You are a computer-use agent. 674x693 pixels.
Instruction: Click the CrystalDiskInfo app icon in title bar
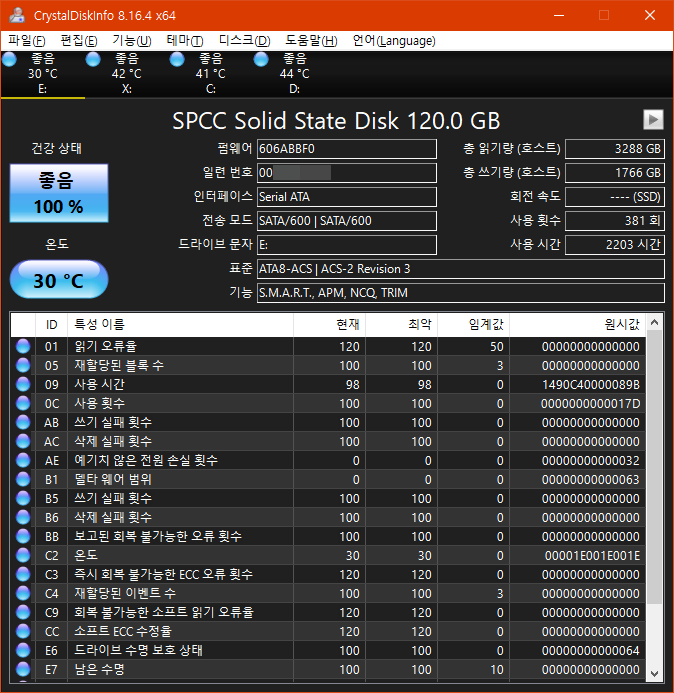point(17,15)
